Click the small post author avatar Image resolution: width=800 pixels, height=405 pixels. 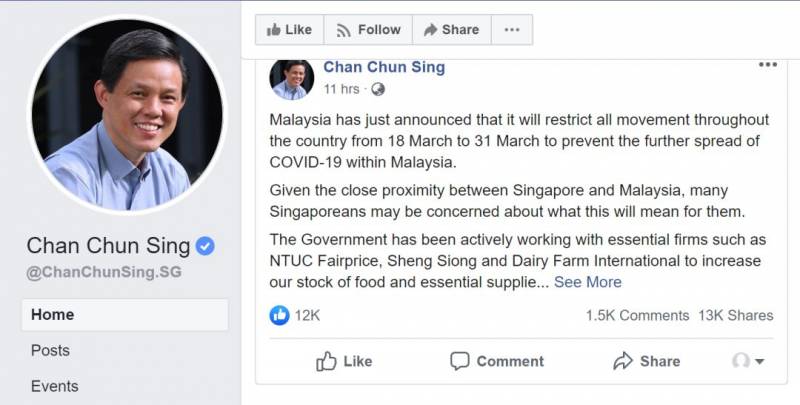click(x=291, y=78)
